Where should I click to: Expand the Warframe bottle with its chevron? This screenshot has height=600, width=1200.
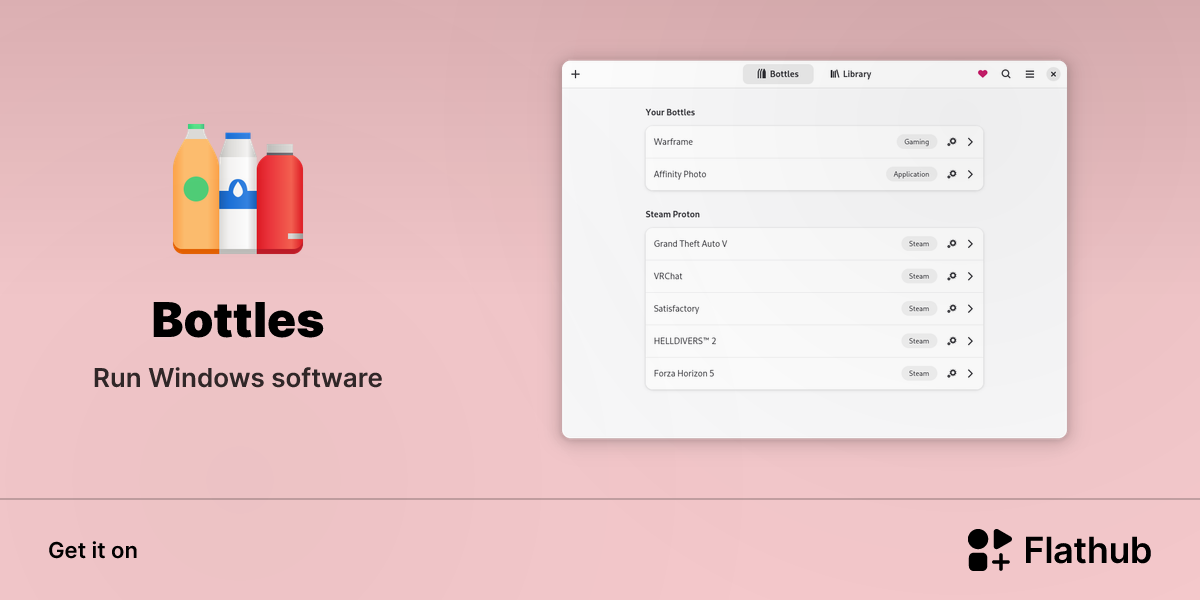(x=970, y=142)
